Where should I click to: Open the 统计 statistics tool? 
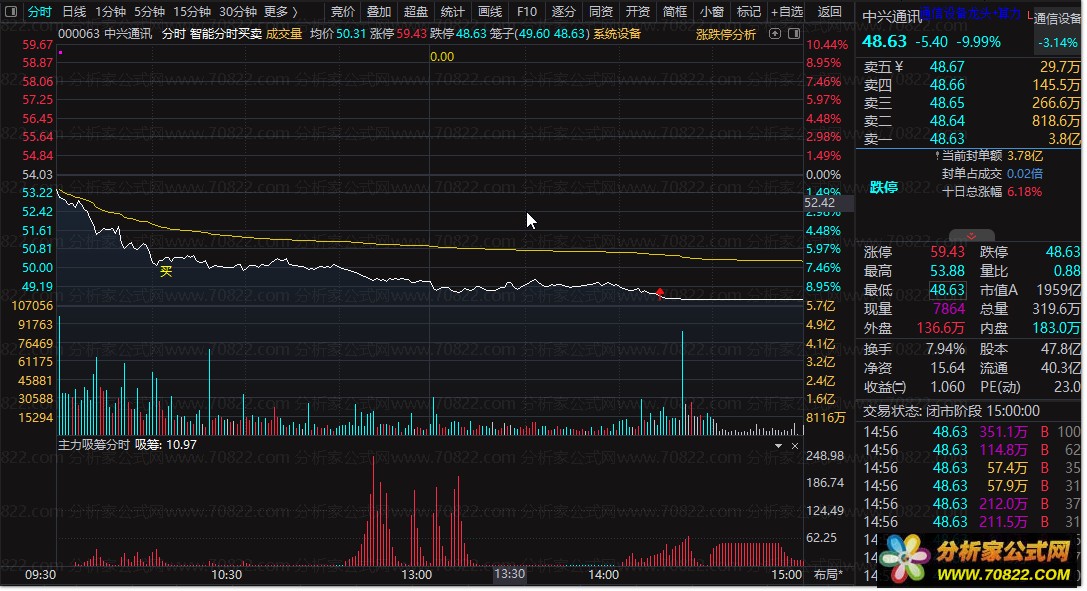[453, 12]
